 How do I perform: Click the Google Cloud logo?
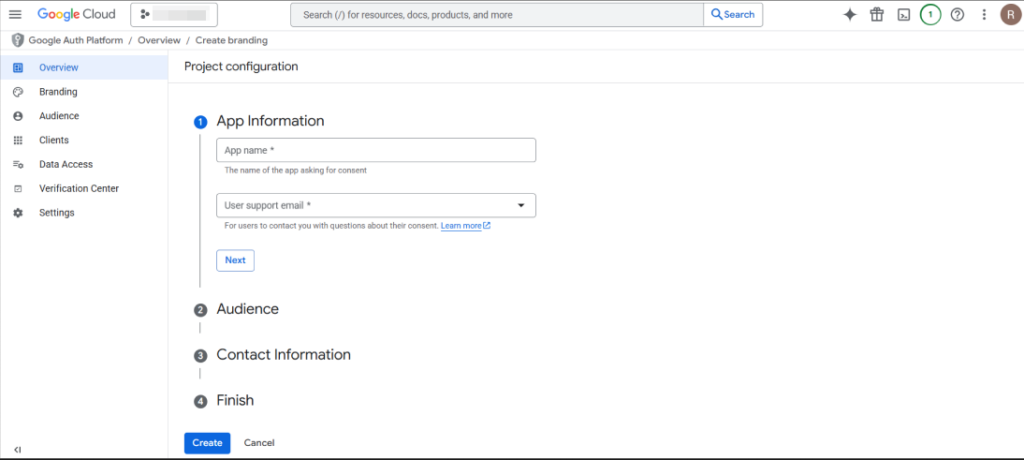pos(76,14)
